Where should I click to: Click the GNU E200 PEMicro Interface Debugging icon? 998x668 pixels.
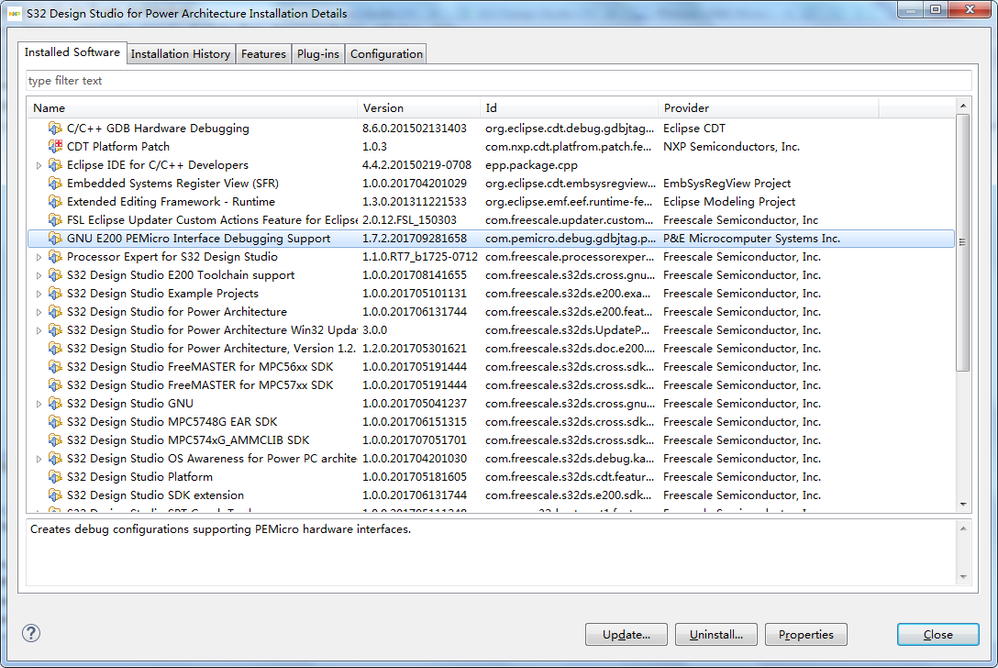pyautogui.click(x=55, y=239)
